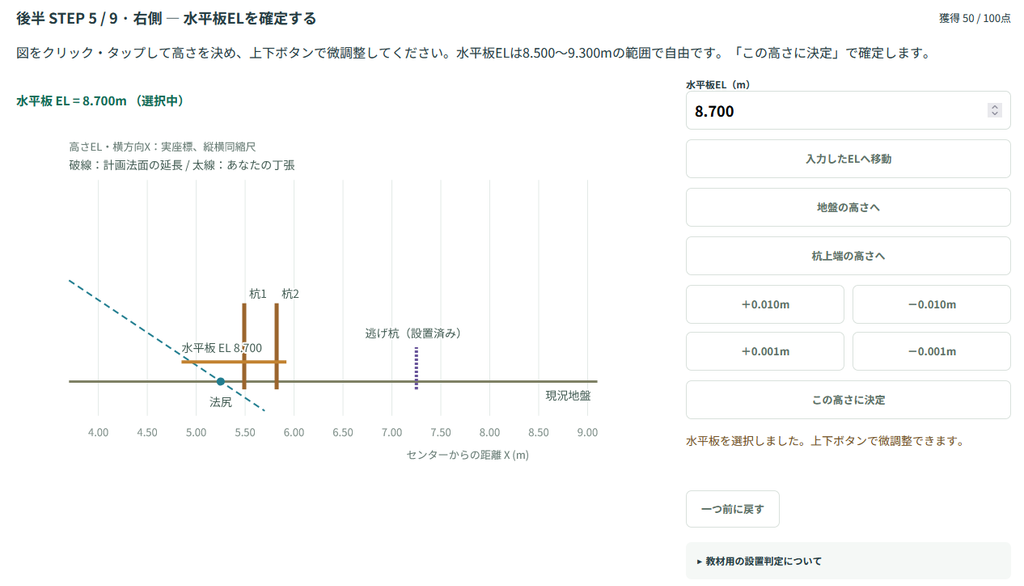Click the 杭2 vertical stake in diagram

276,346
